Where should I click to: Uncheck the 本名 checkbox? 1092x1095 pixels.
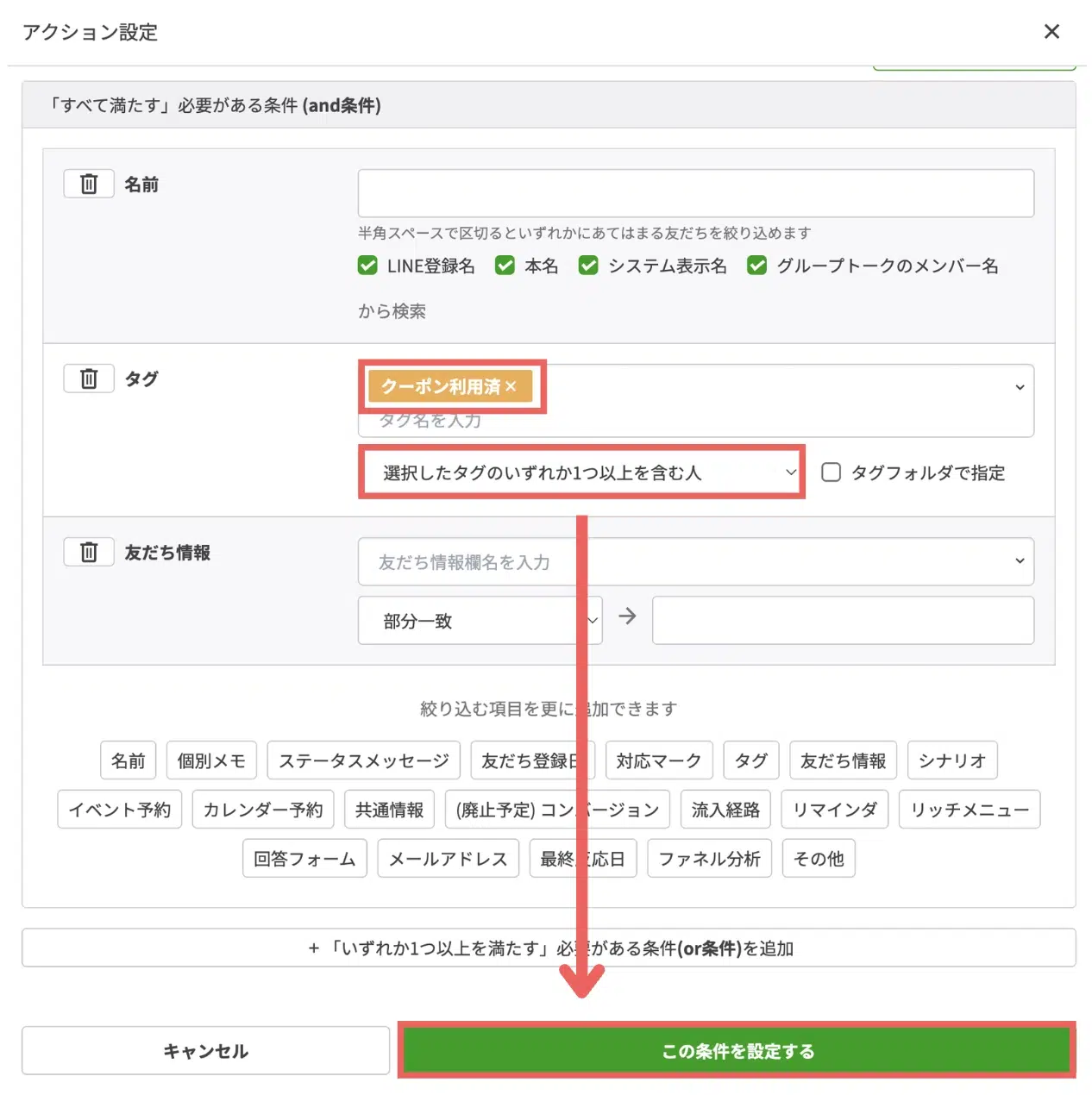(x=505, y=266)
